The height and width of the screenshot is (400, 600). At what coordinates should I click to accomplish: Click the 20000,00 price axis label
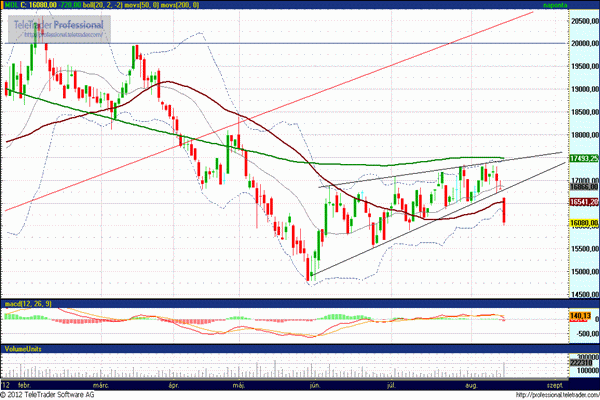point(584,43)
